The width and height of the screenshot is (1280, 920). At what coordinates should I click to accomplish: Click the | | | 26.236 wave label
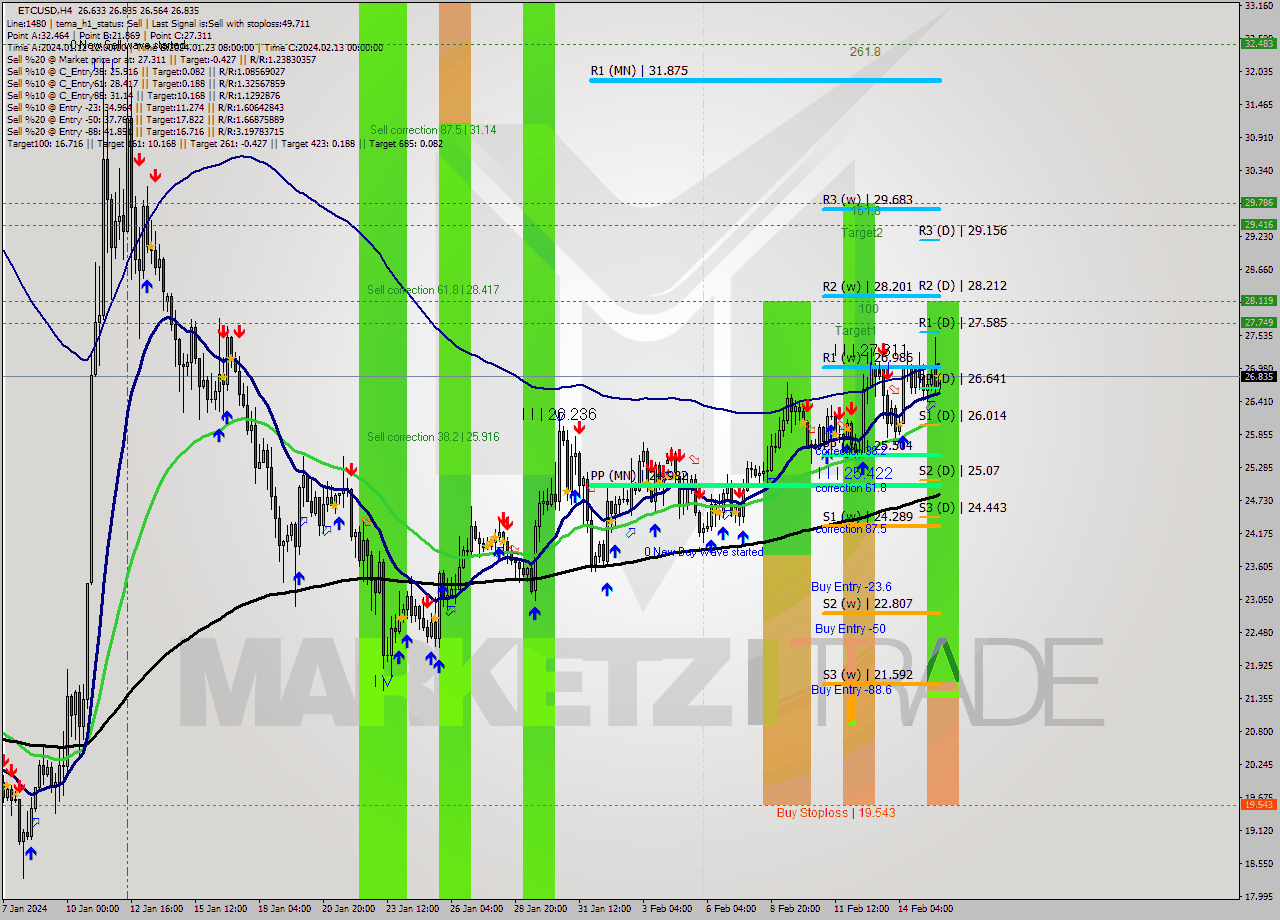559,414
